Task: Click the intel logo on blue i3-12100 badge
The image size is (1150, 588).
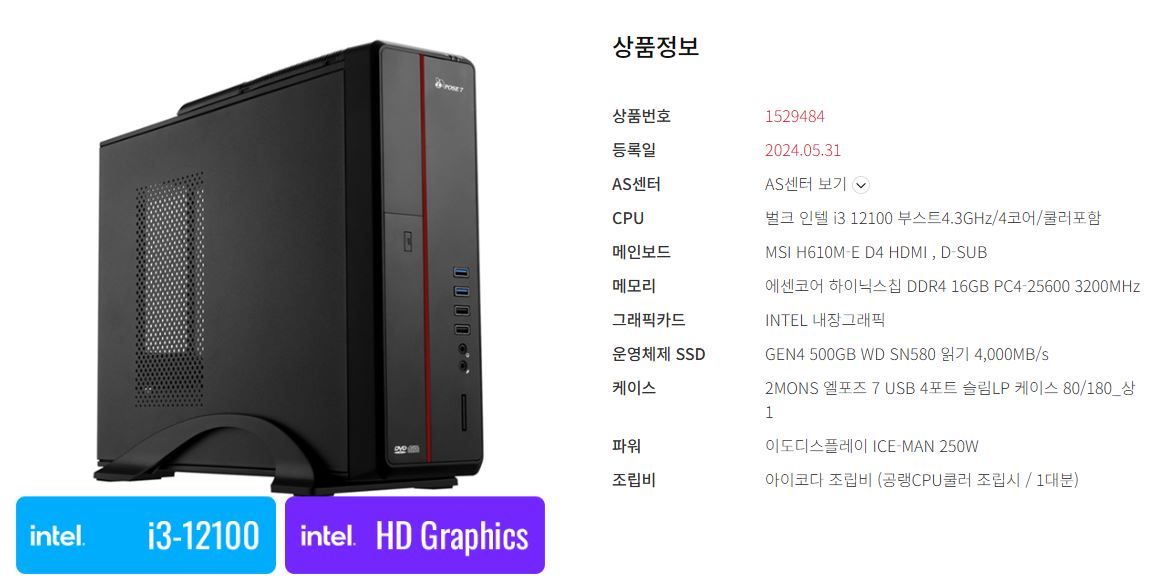Action: click(57, 536)
